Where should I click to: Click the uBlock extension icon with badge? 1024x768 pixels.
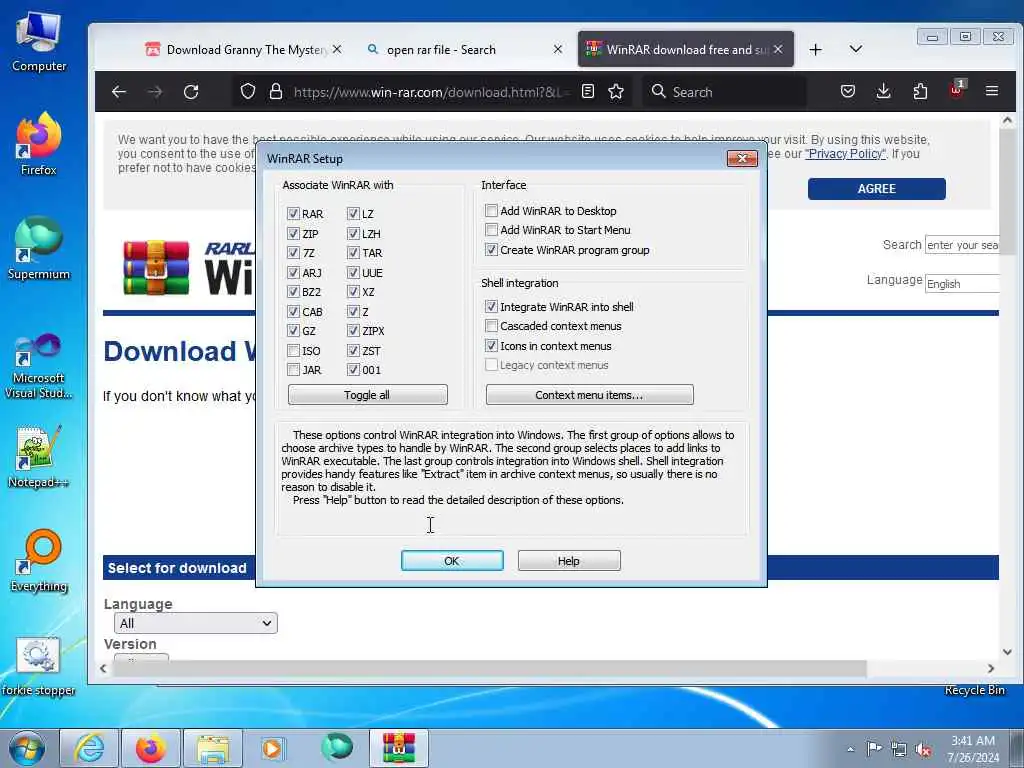coord(957,90)
